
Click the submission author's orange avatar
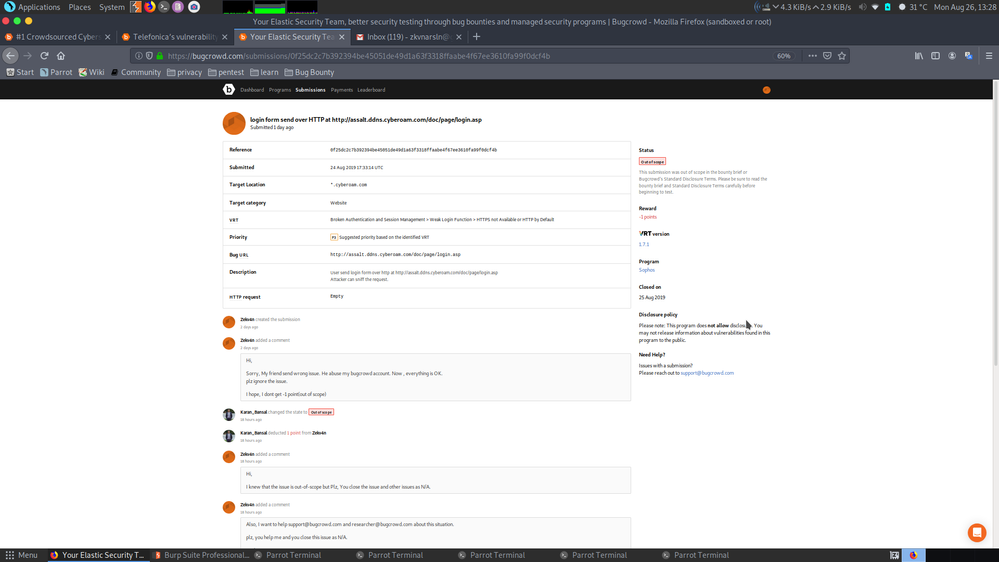pyautogui.click(x=234, y=123)
